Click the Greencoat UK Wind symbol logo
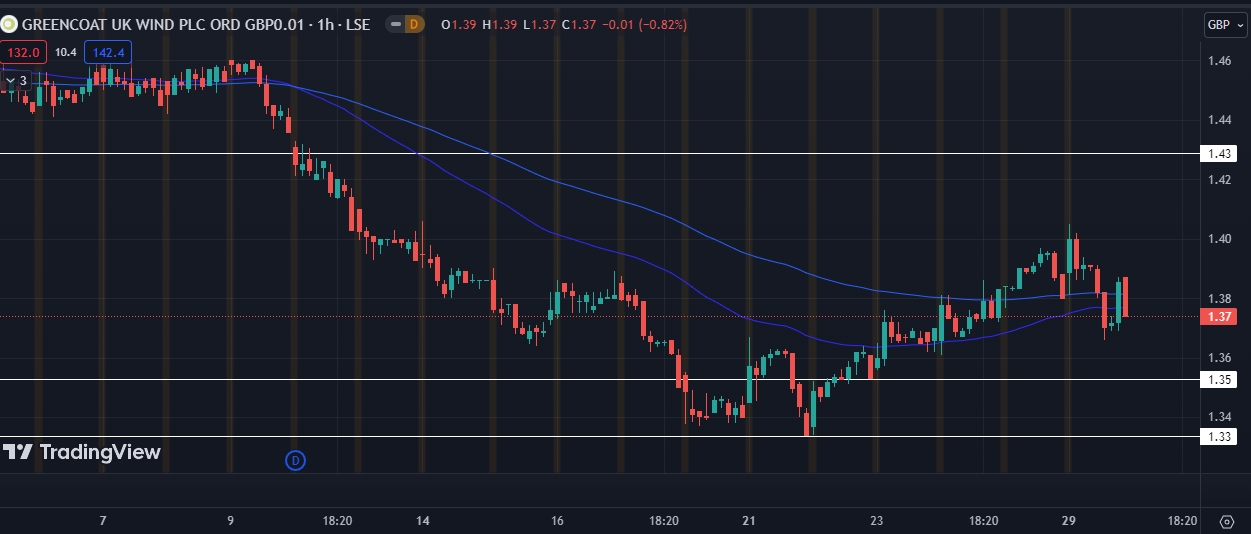 pos(8,24)
